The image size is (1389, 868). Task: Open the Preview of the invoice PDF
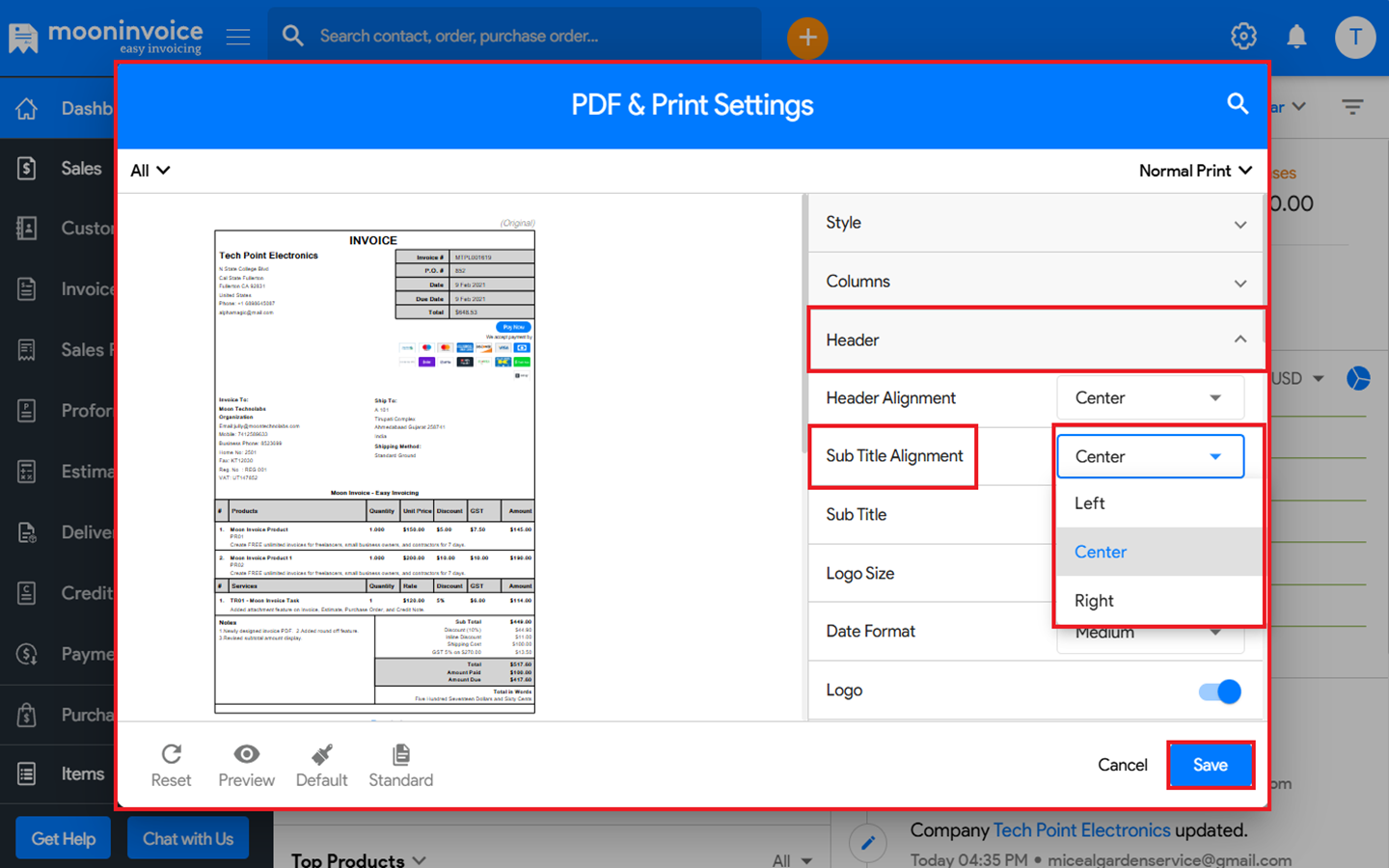pyautogui.click(x=246, y=764)
